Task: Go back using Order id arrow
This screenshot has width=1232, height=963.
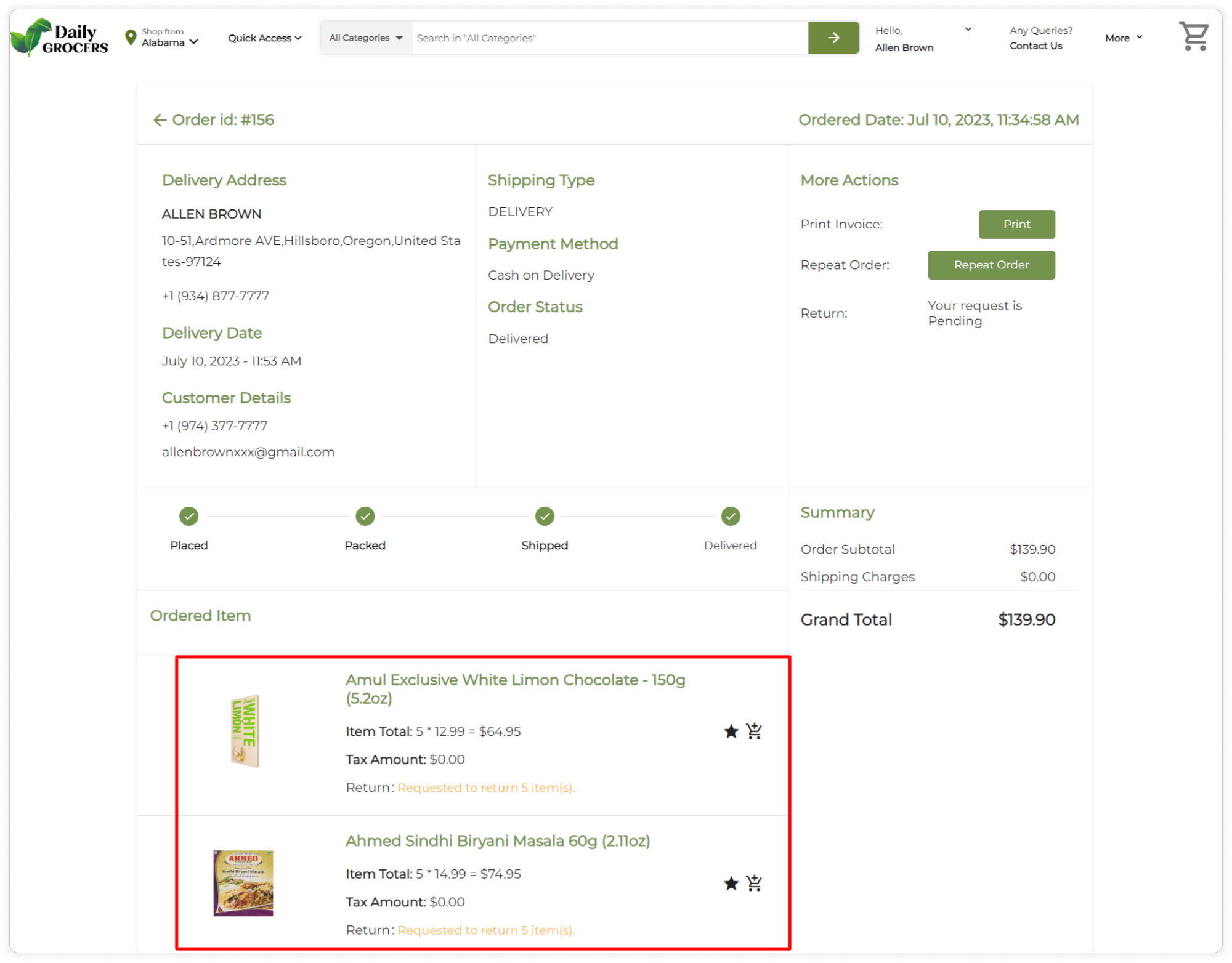Action: tap(160, 120)
